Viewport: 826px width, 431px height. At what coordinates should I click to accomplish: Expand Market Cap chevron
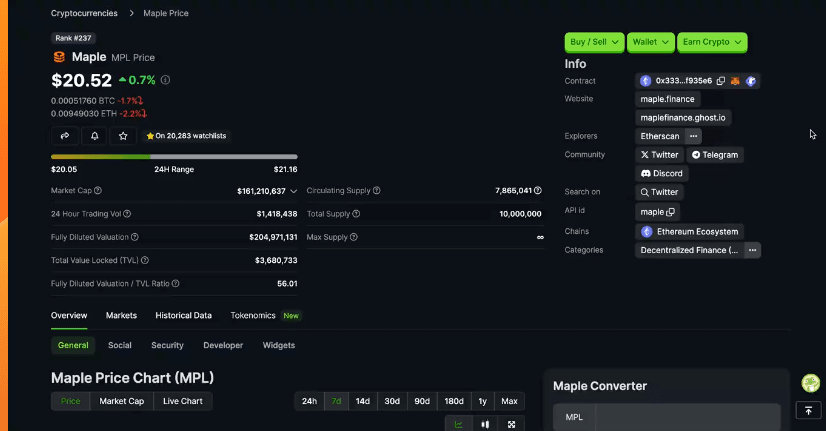293,191
